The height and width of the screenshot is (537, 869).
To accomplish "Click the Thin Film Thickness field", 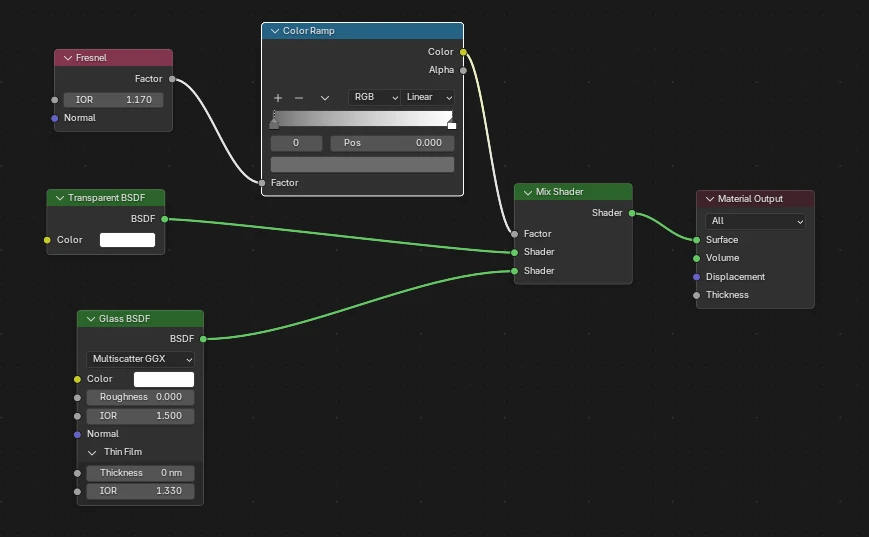I will coord(140,473).
